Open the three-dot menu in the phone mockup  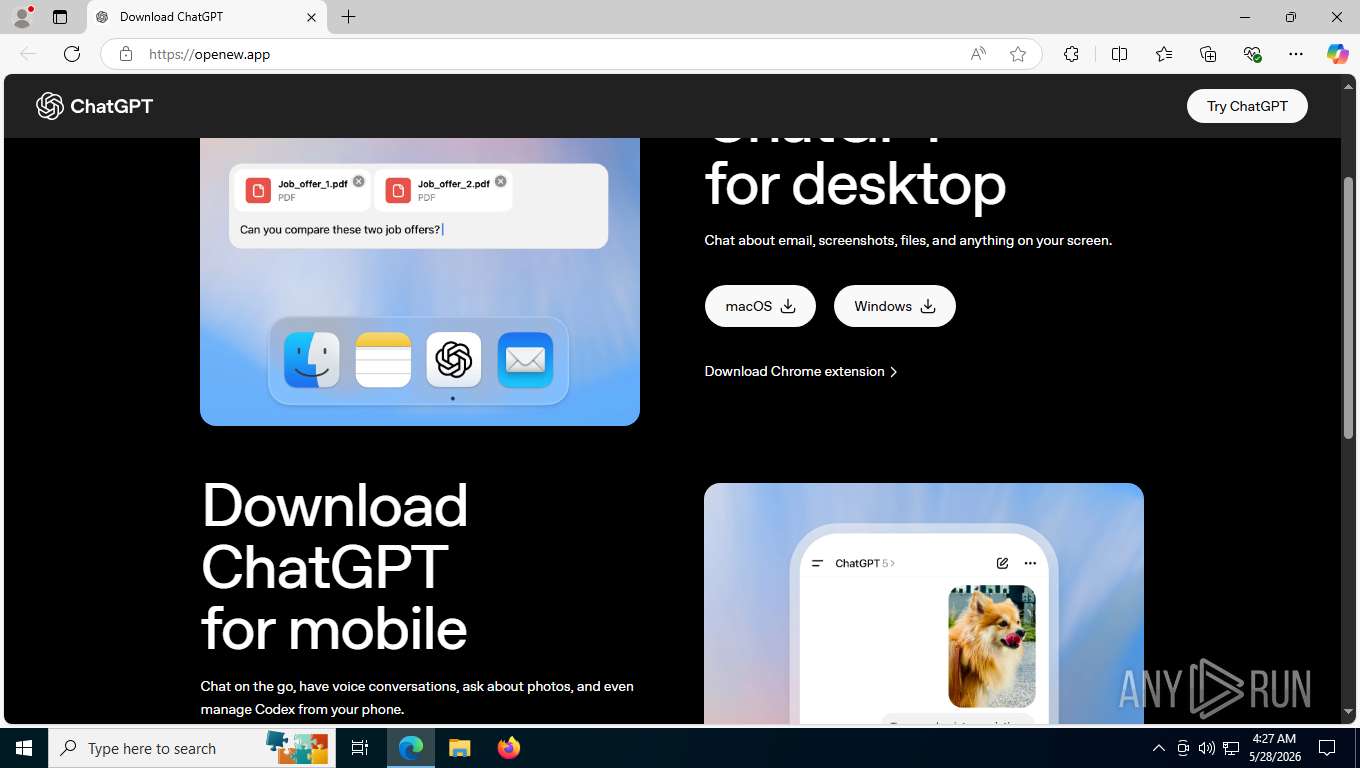[x=1030, y=563]
